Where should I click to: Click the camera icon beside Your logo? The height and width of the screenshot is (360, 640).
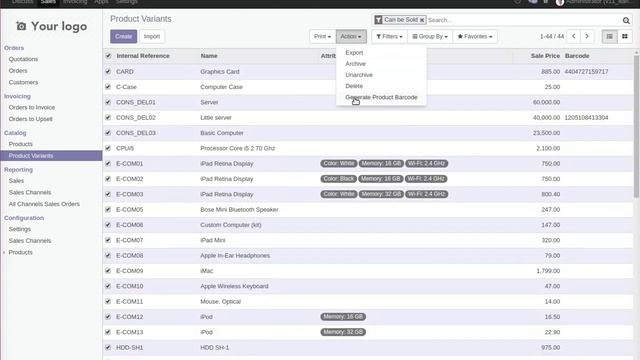pyautogui.click(x=21, y=27)
